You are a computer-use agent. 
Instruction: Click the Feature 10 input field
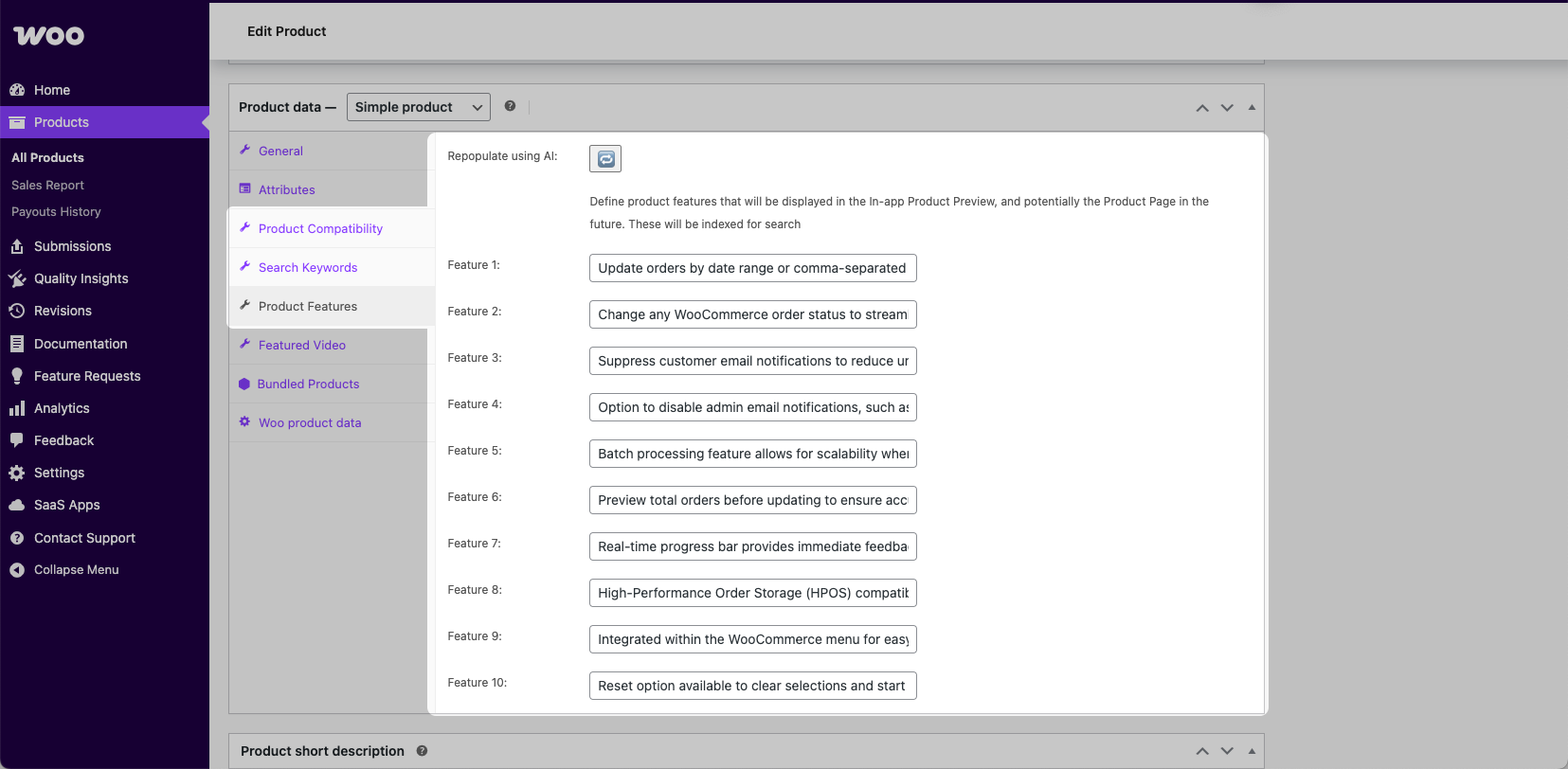(x=753, y=686)
